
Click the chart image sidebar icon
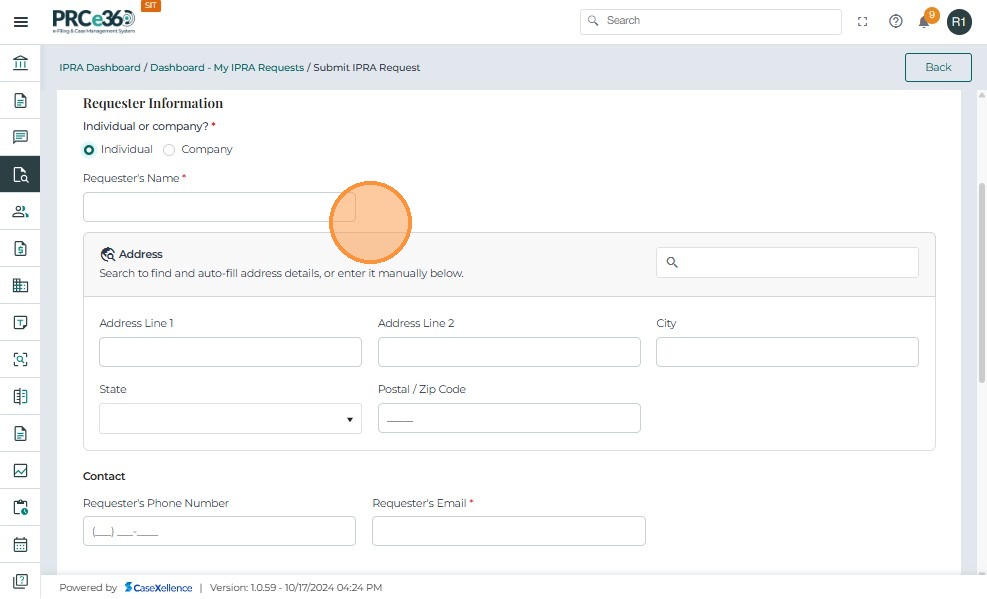20,470
